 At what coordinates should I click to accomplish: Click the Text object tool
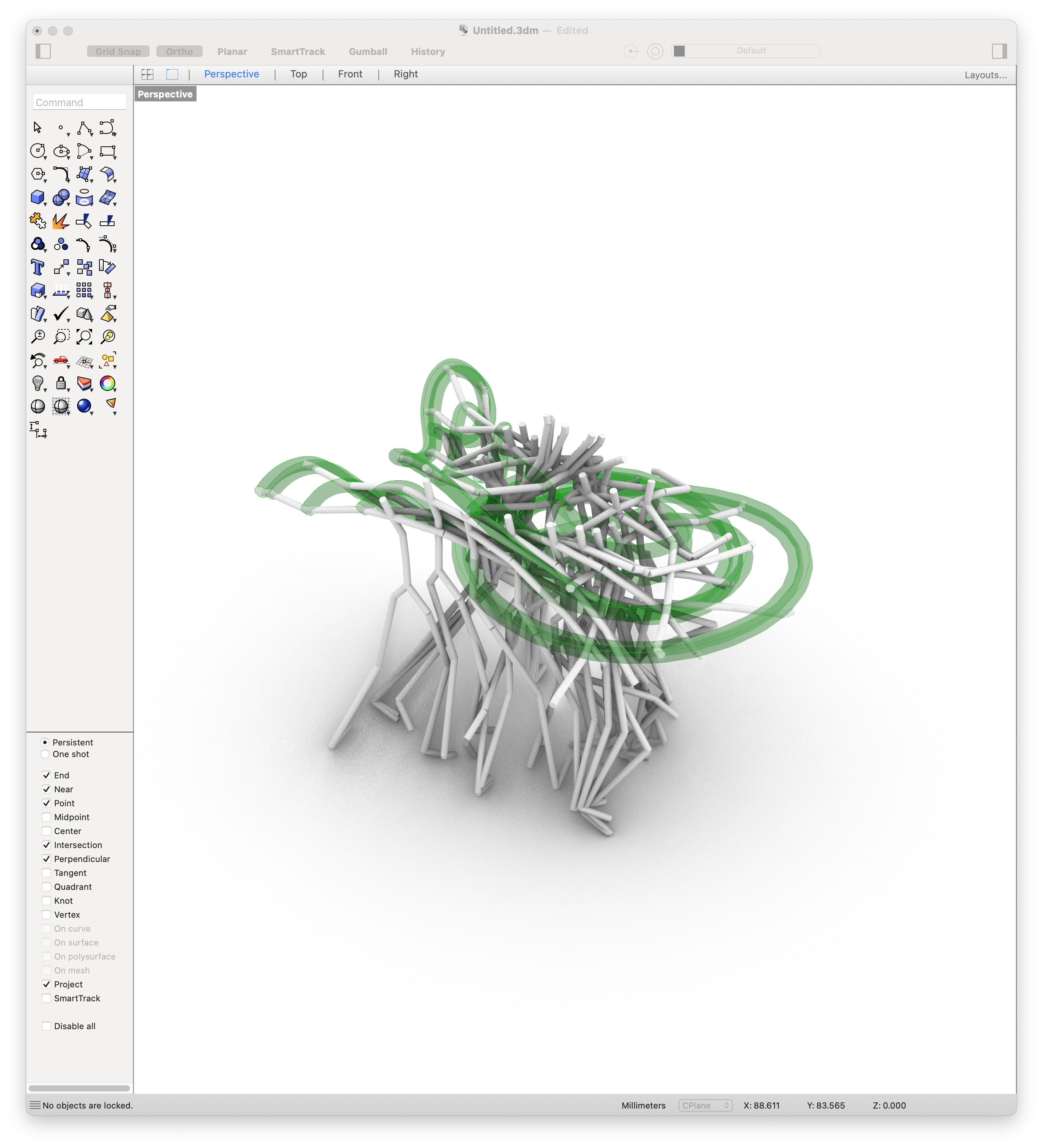click(x=37, y=267)
